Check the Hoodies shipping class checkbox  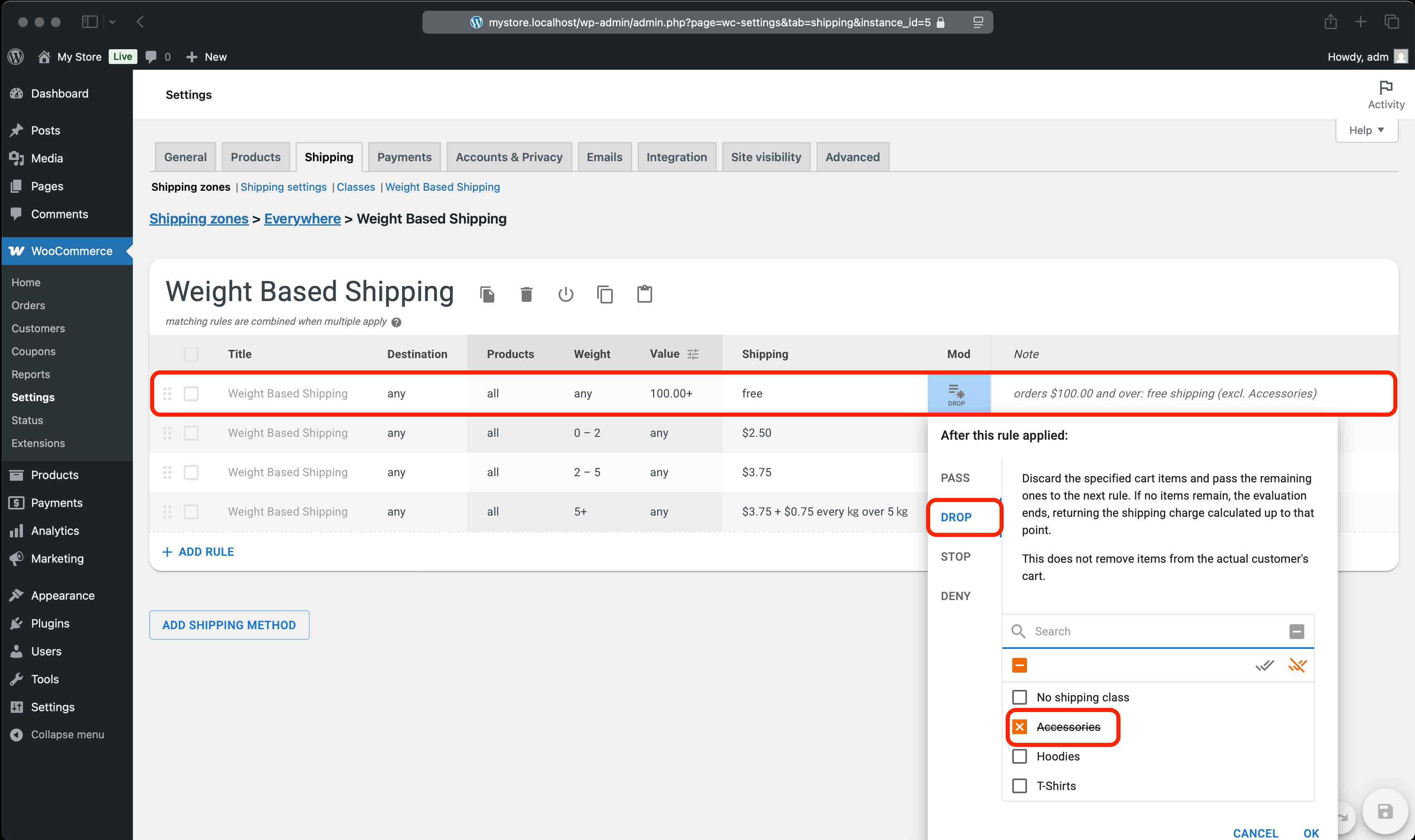1019,756
